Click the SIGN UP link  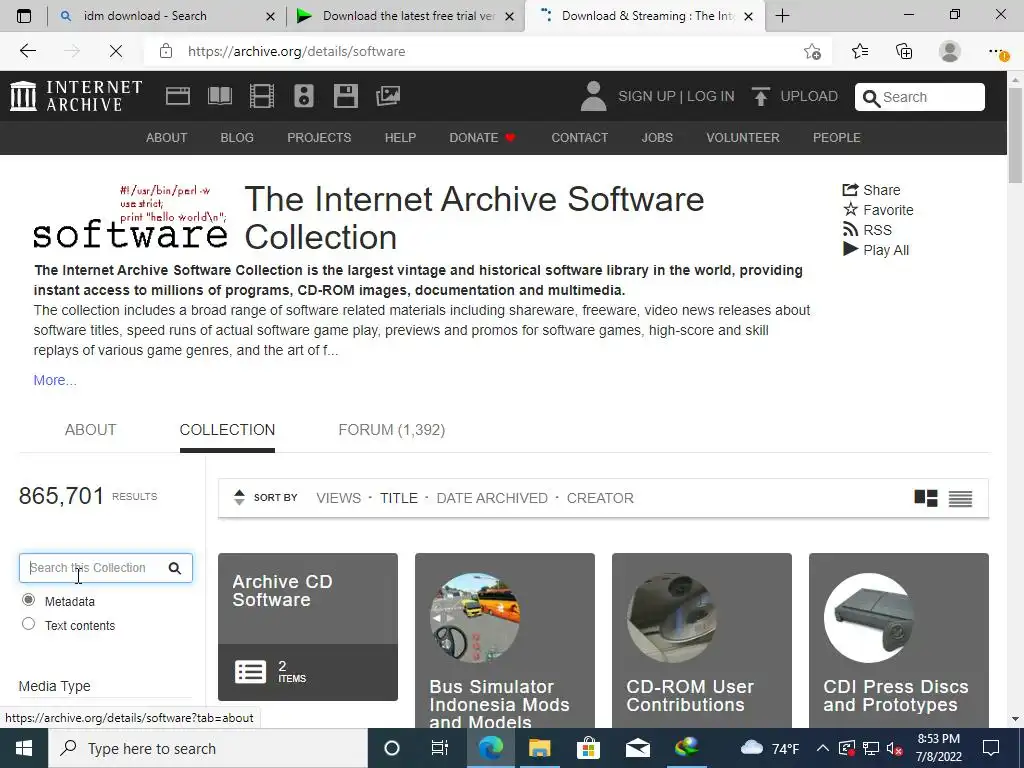[x=647, y=97]
